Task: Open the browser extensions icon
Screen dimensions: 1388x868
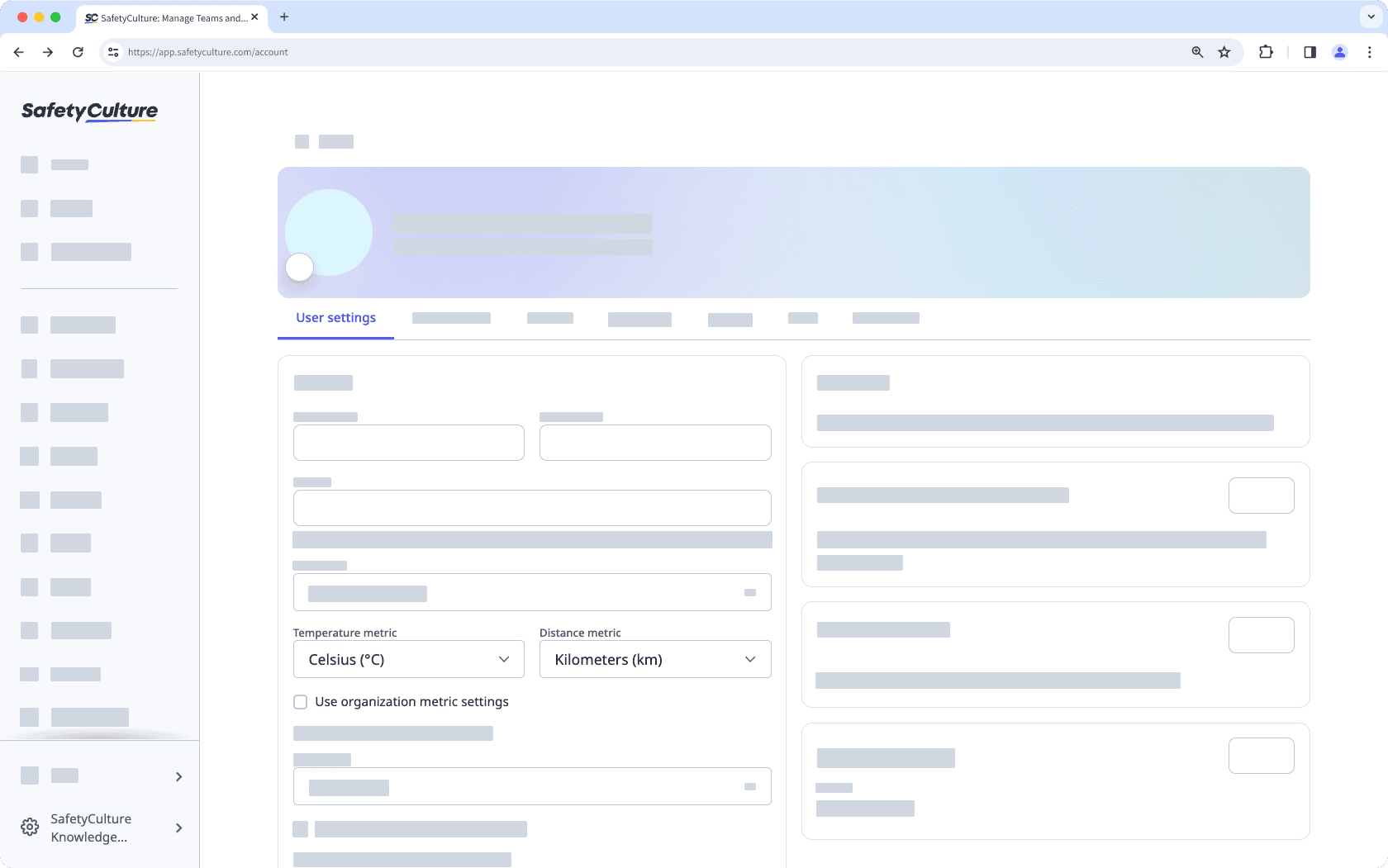Action: tap(1266, 51)
